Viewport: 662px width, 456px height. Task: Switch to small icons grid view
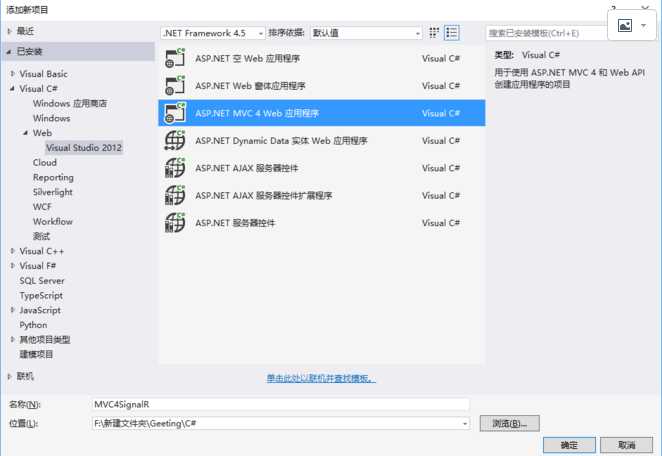tap(434, 33)
